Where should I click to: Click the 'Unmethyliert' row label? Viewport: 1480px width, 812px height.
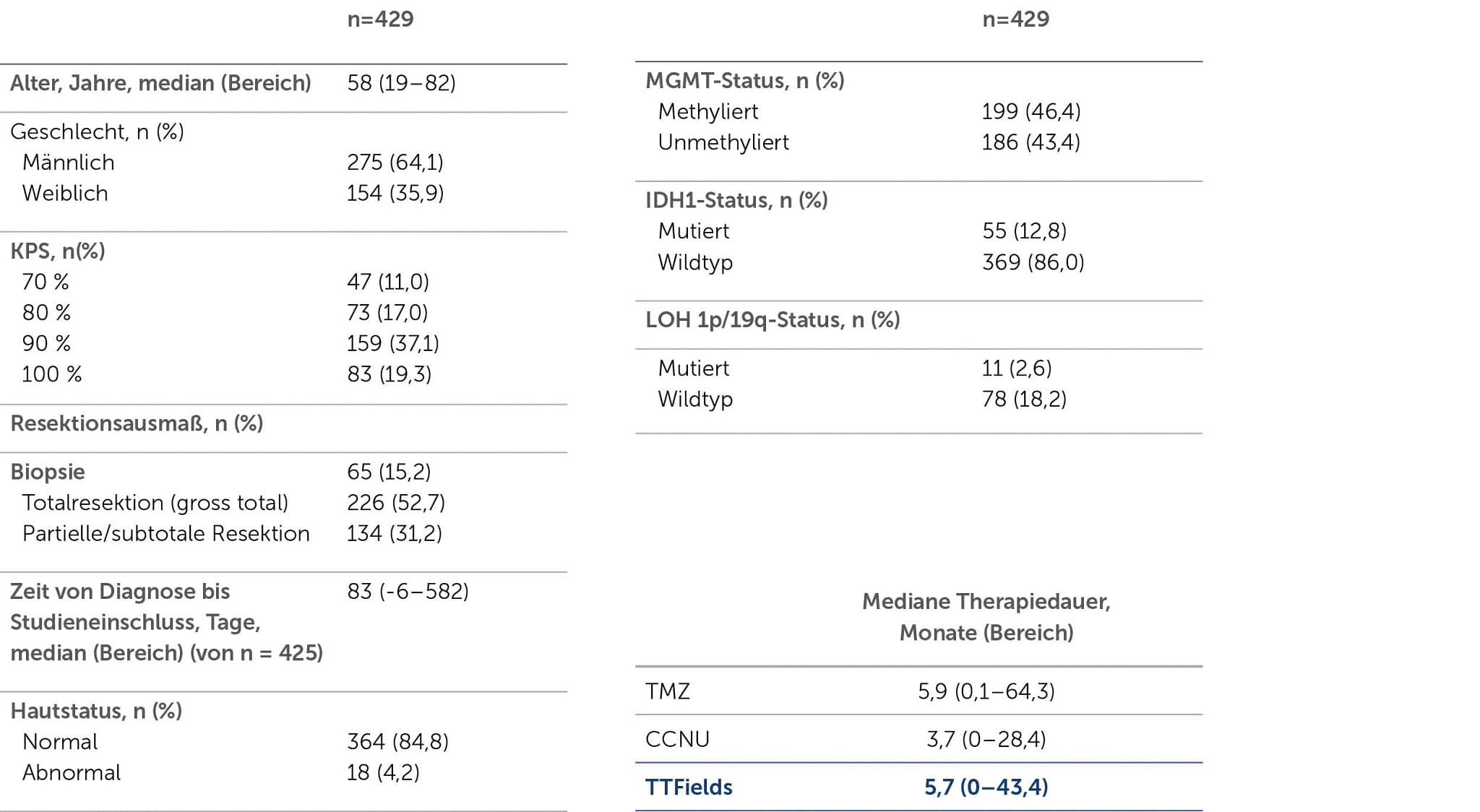[723, 142]
